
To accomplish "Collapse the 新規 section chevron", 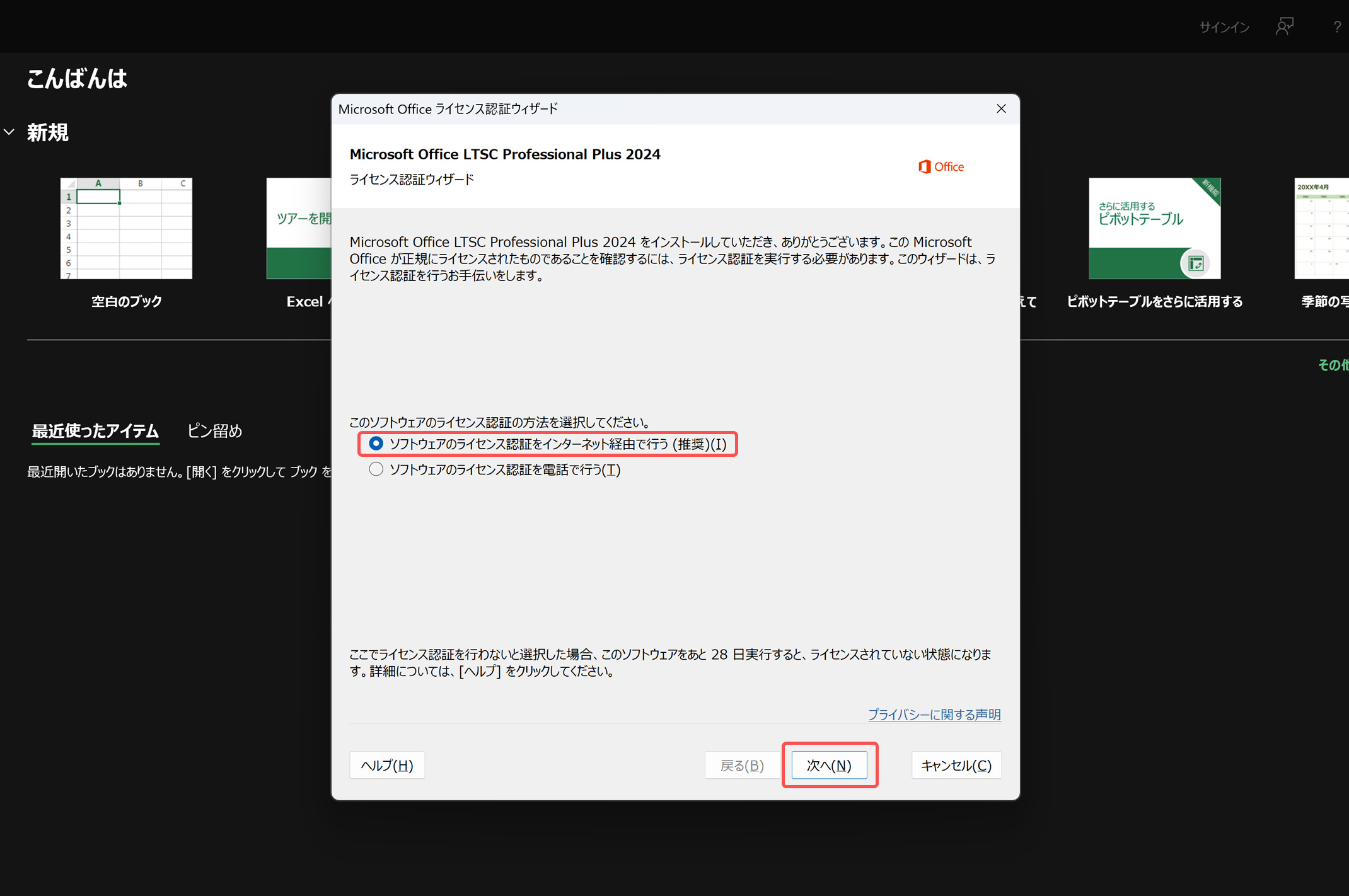I will pos(9,132).
